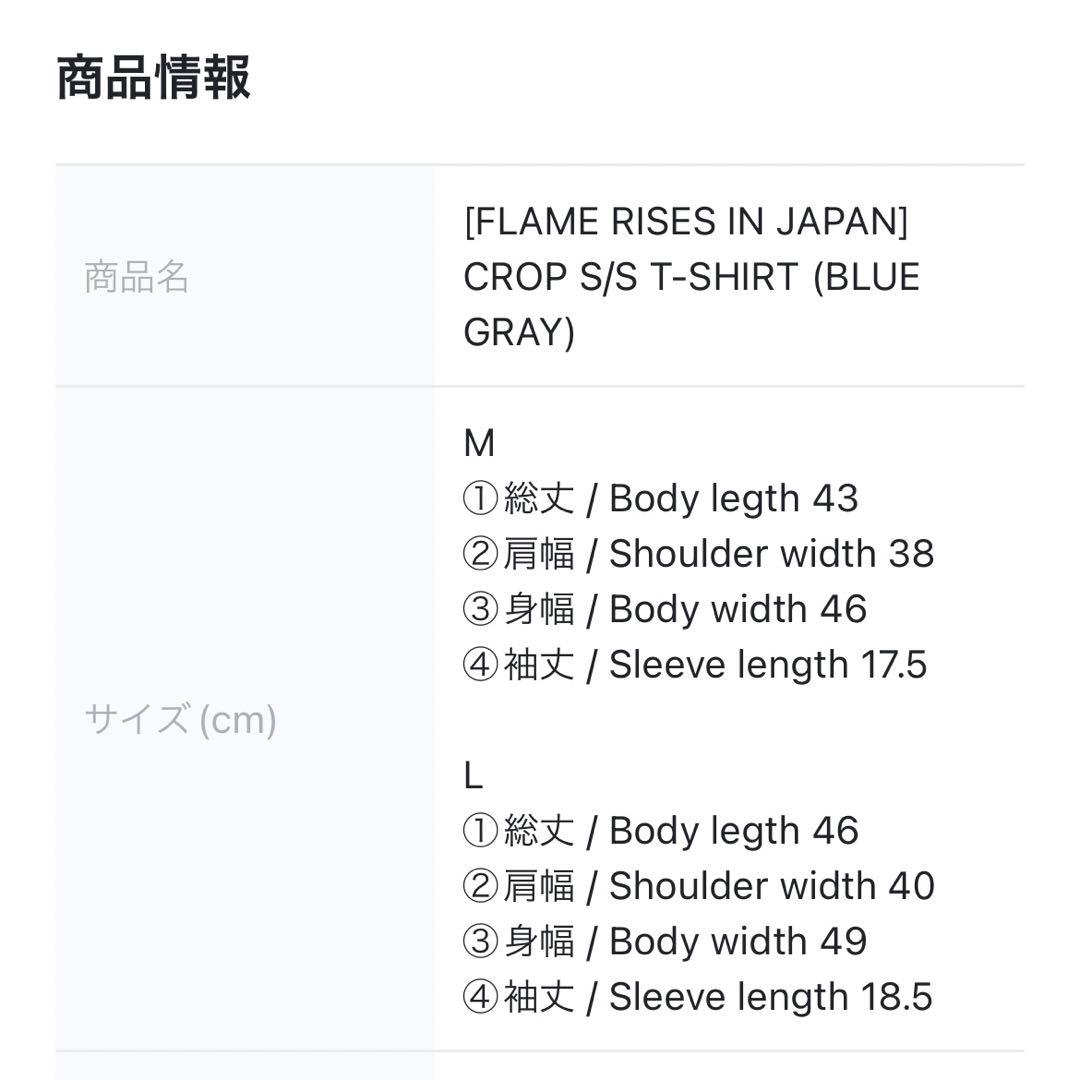Click the Body width 46 text
1080x1080 pixels.
(737, 609)
